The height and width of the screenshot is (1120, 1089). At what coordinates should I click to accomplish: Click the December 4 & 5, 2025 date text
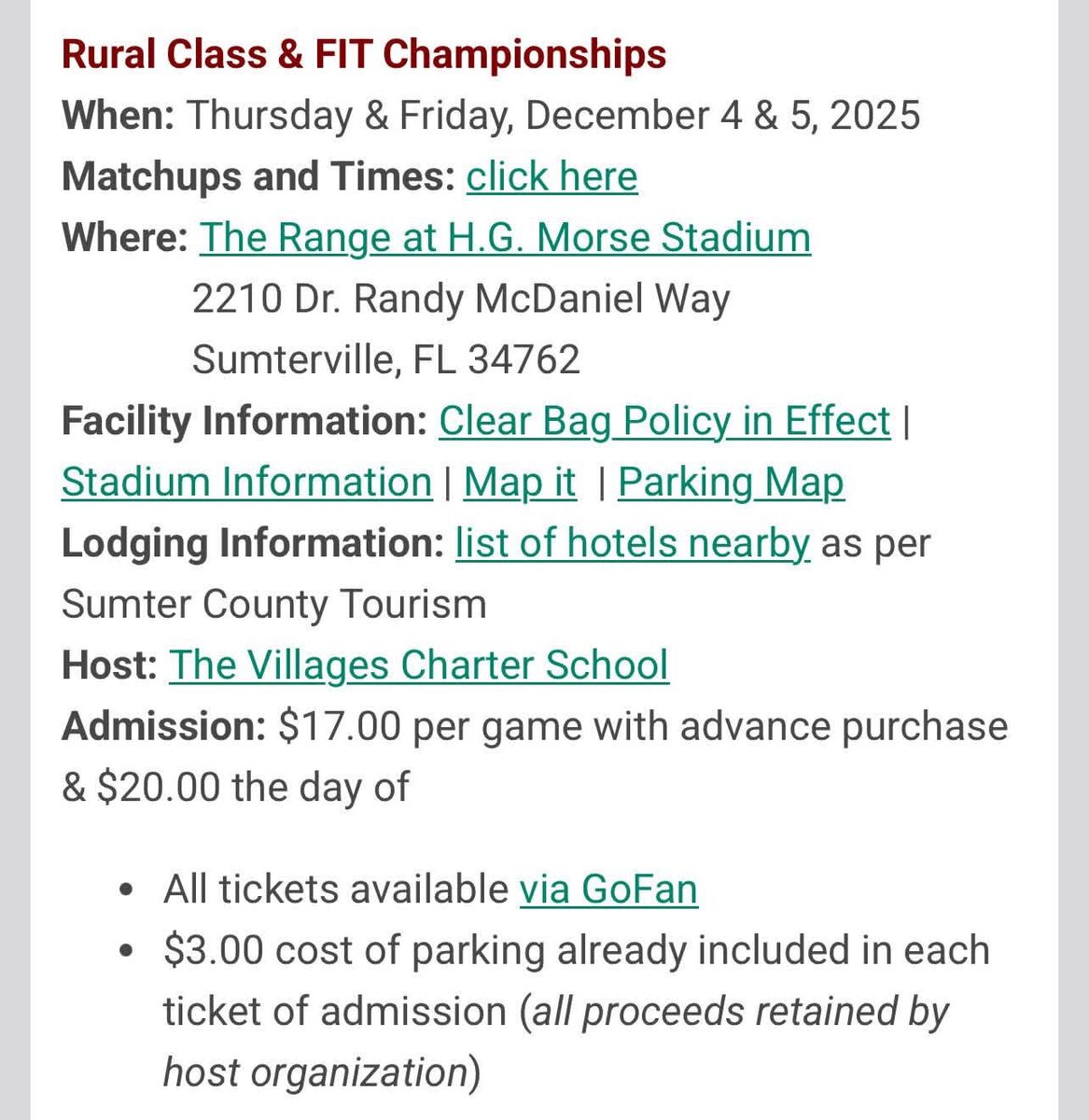[722, 116]
